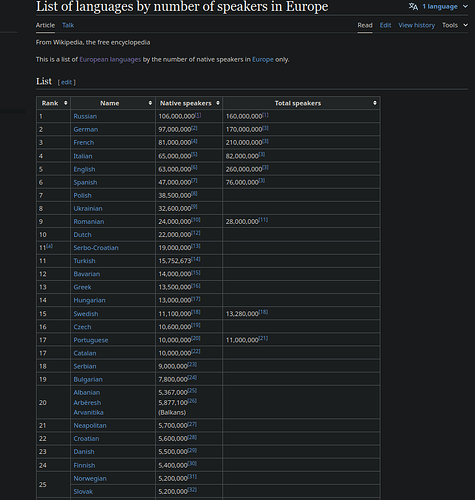Open the Russian language link
The width and height of the screenshot is (475, 500).
coord(85,116)
